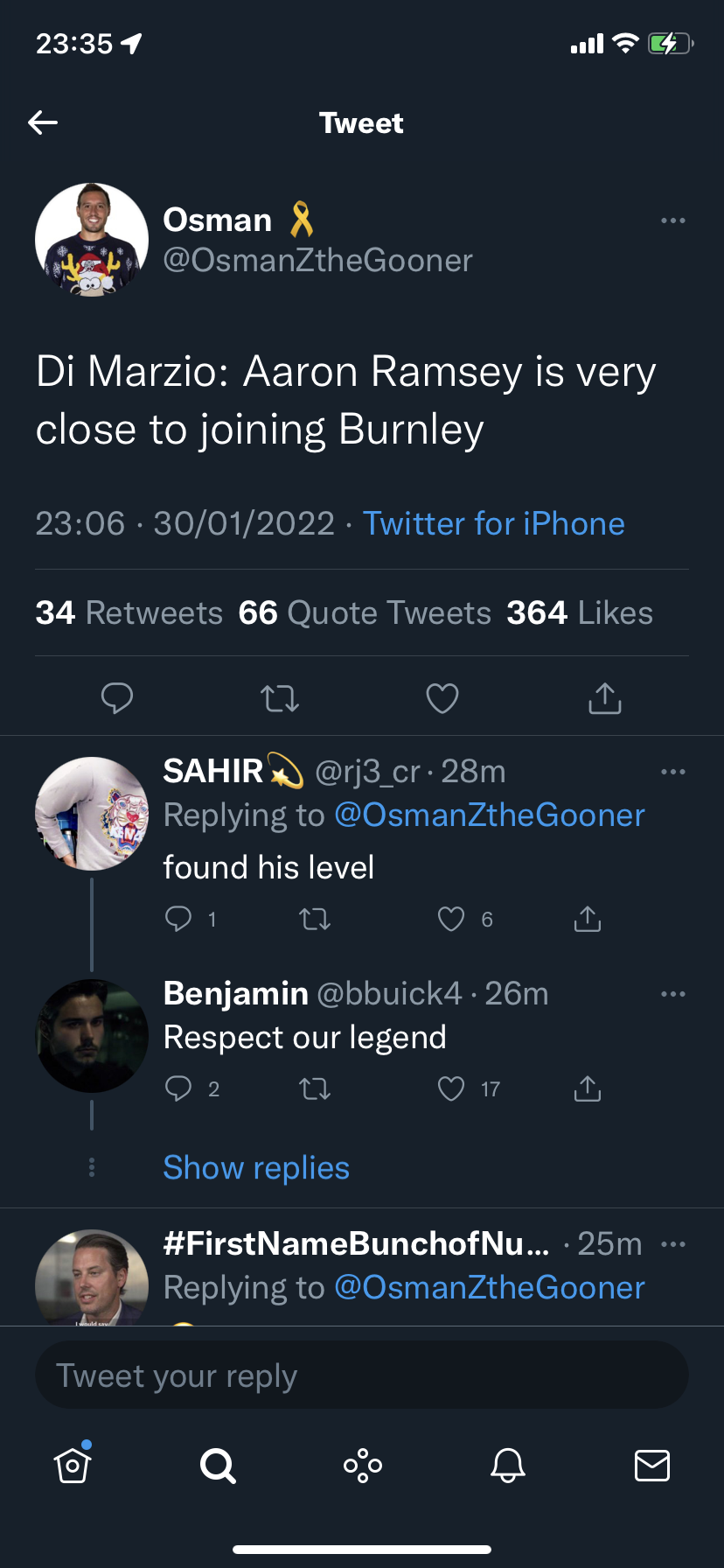
Task: Open more options for Osman's tweet
Action: (673, 220)
